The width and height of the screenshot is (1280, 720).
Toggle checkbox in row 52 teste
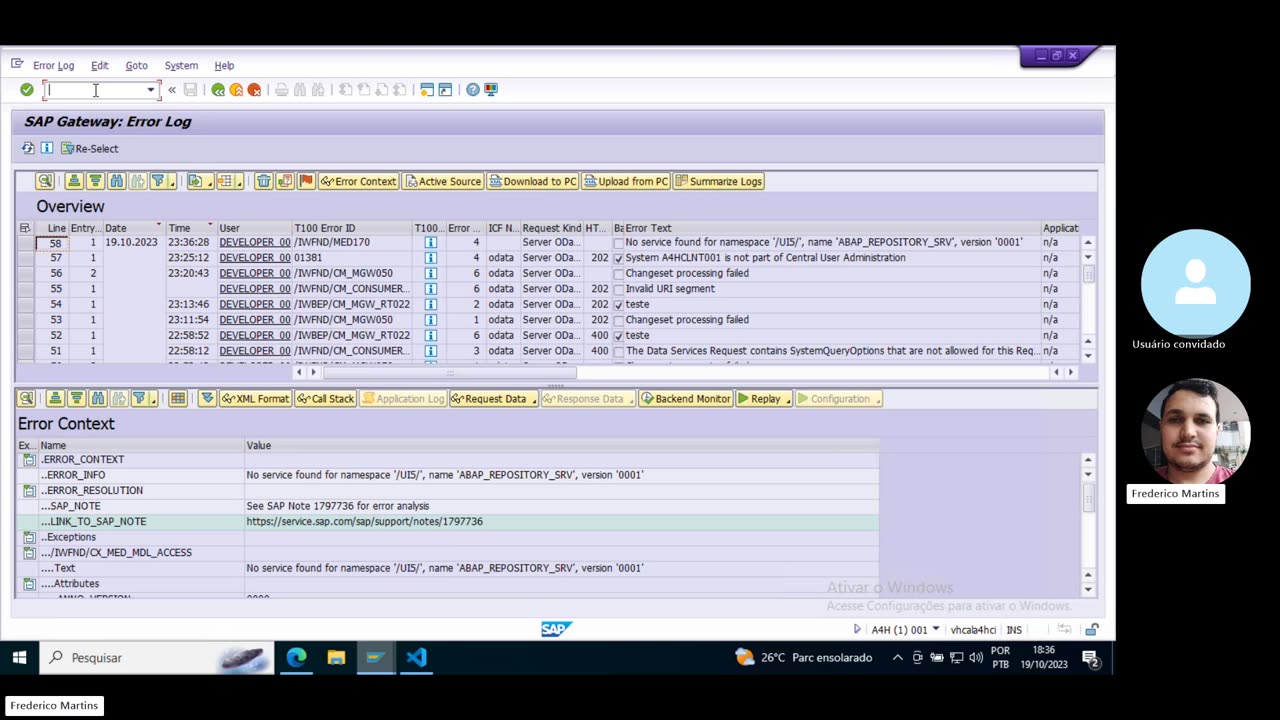pos(619,336)
